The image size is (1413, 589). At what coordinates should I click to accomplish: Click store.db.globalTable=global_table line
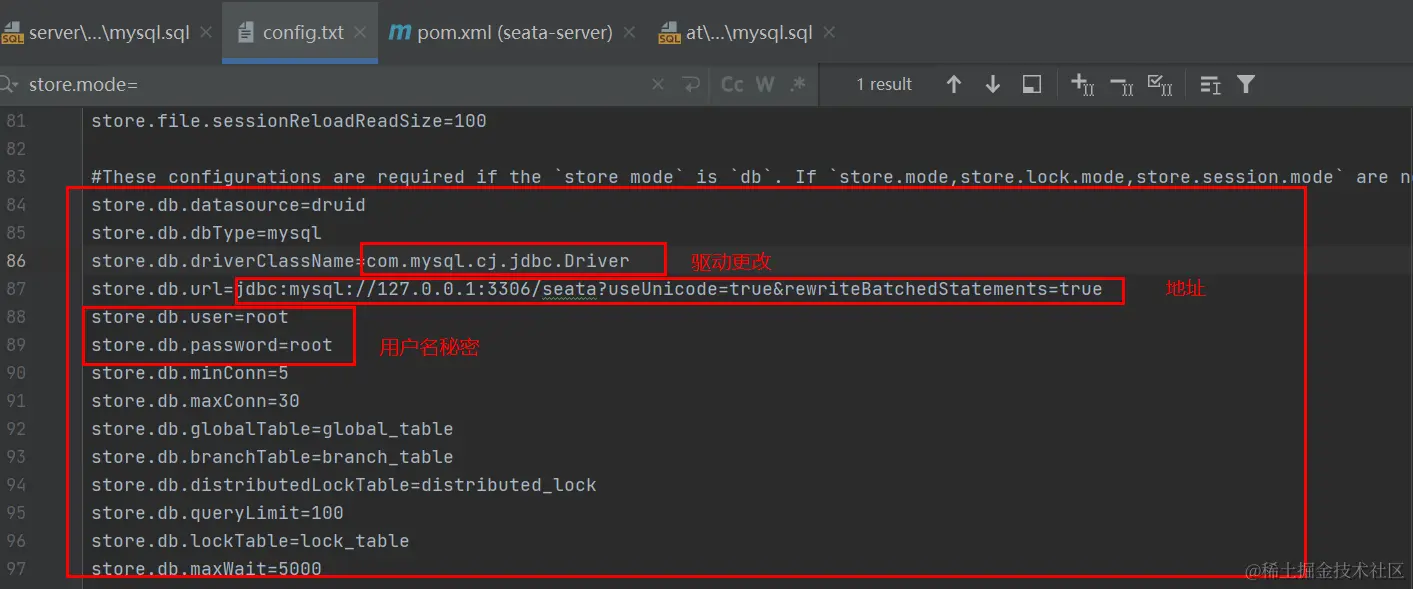pyautogui.click(x=272, y=429)
